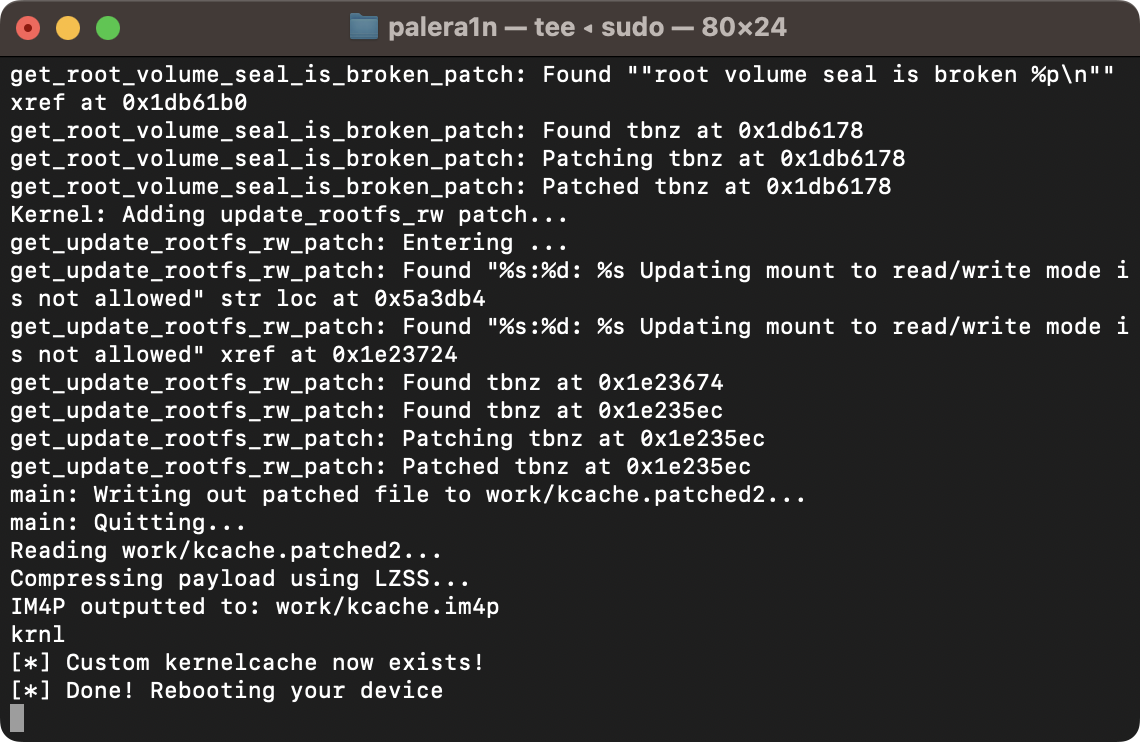Click the folder proxy icon in title bar
Screen dimensions: 1140x742
click(363, 27)
